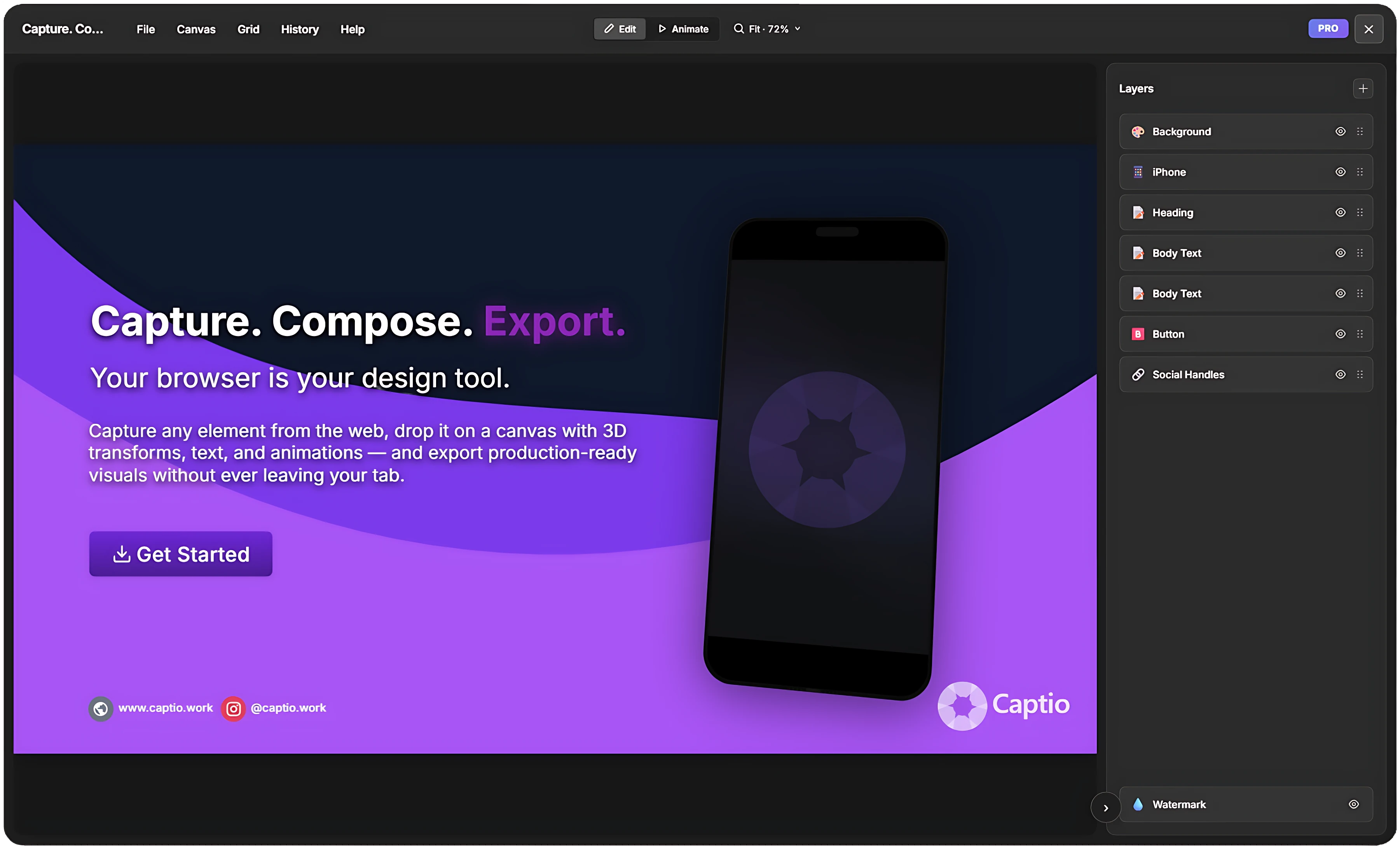
Task: Click the B icon on the Button layer
Action: [1138, 334]
